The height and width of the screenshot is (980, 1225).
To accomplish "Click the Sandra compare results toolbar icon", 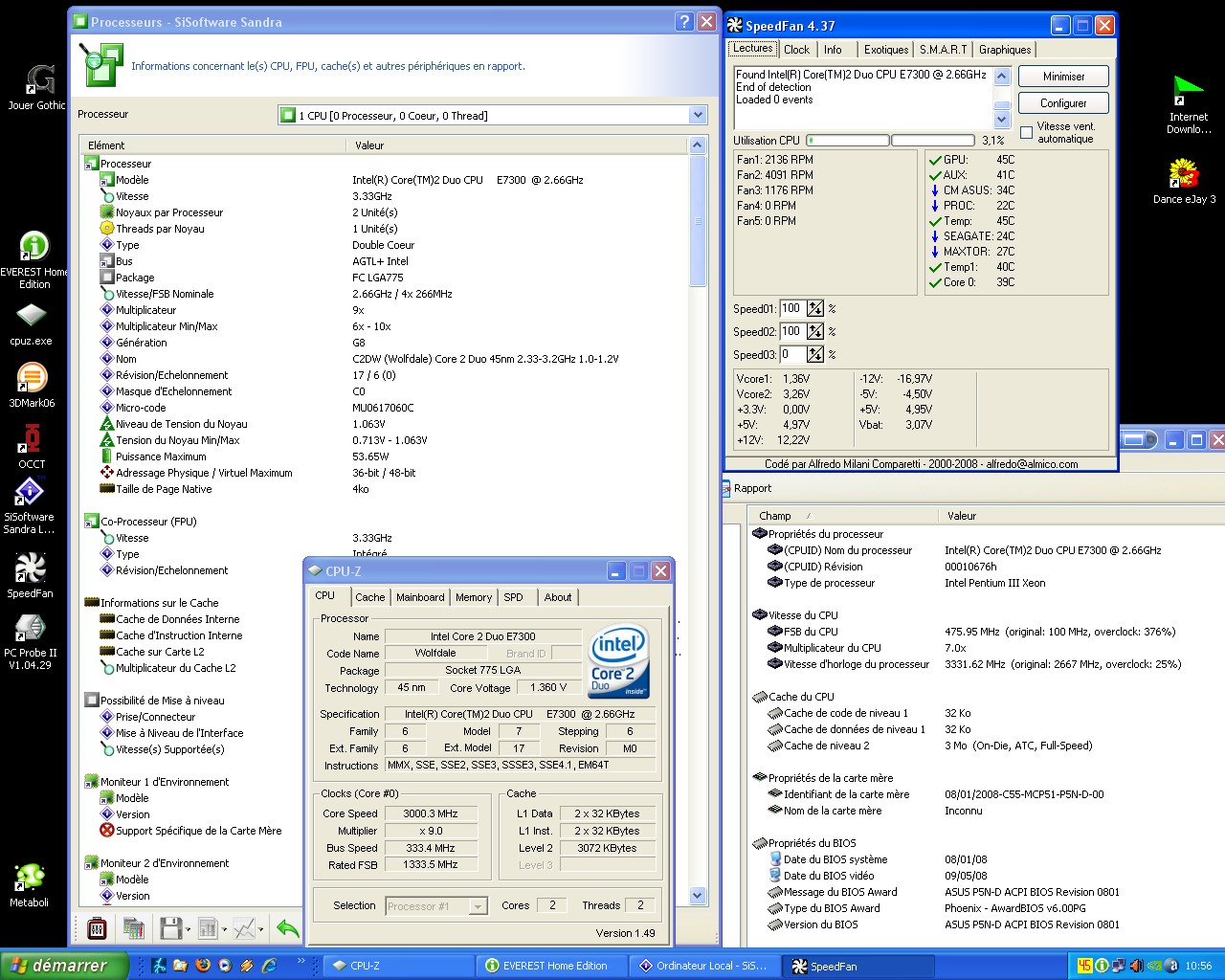I will (134, 928).
